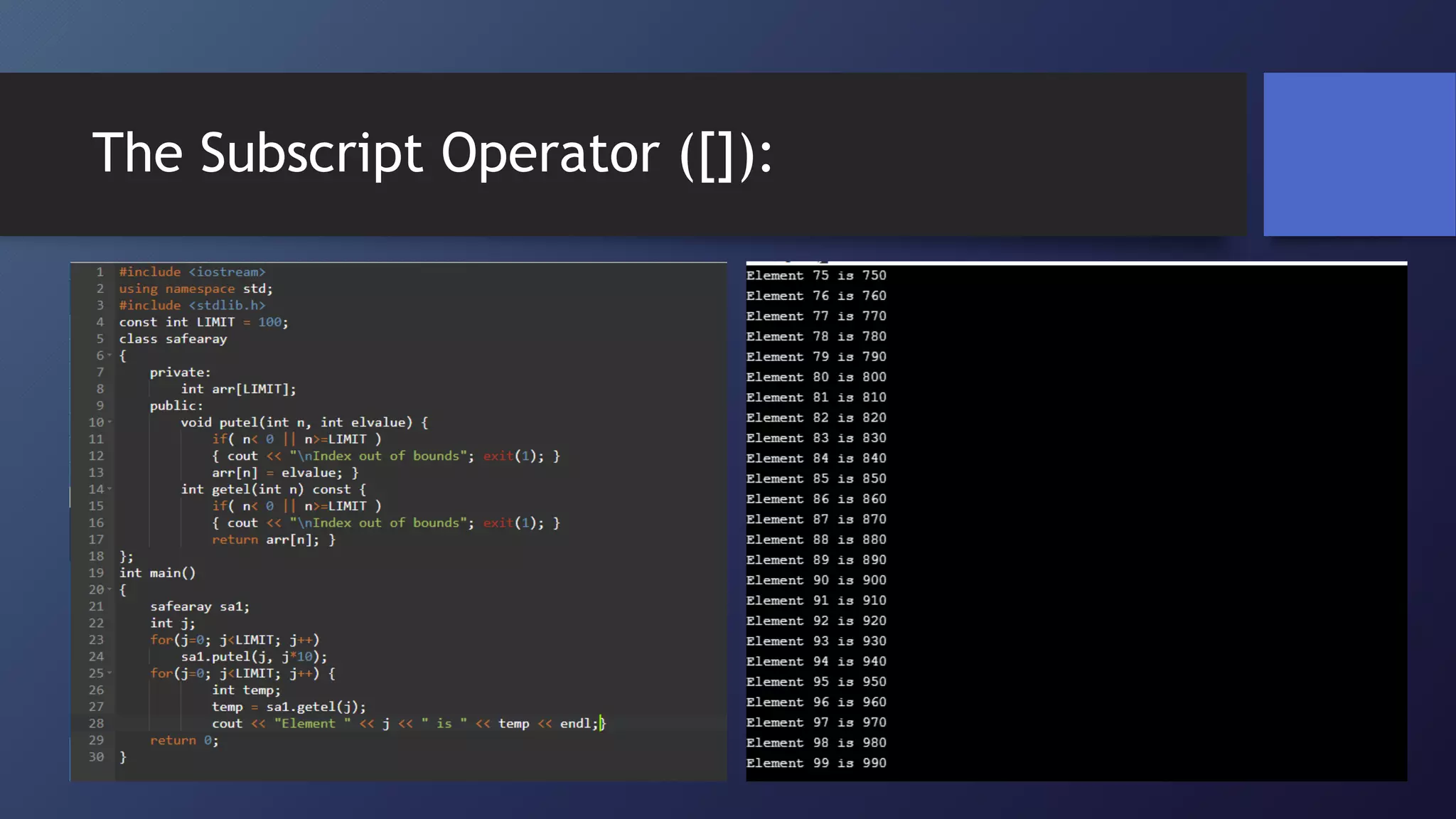This screenshot has width=1456, height=819.
Task: Click line number 30 in the gutter
Action: [x=96, y=756]
